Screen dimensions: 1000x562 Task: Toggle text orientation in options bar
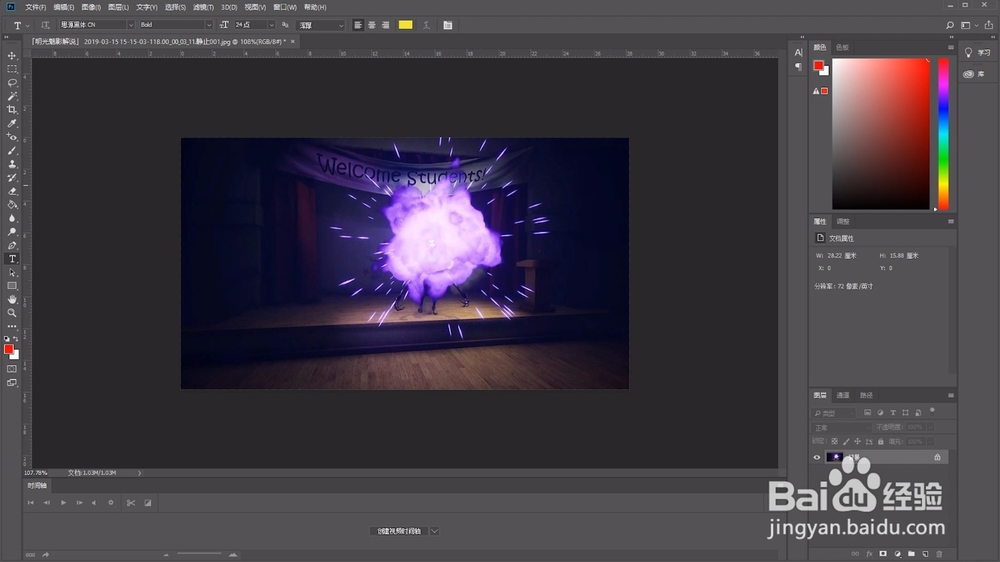click(45, 25)
